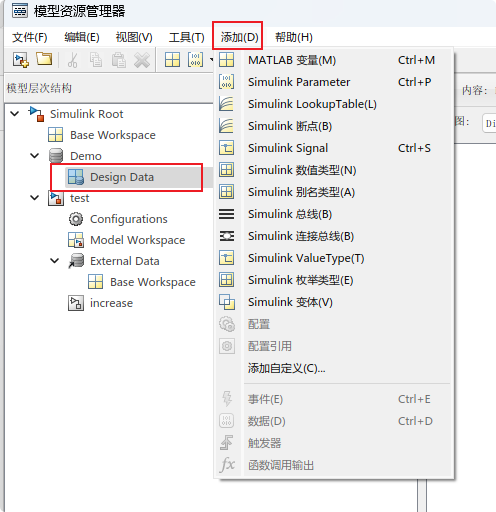
Task: Open the 工具(T) menu
Action: click(186, 37)
